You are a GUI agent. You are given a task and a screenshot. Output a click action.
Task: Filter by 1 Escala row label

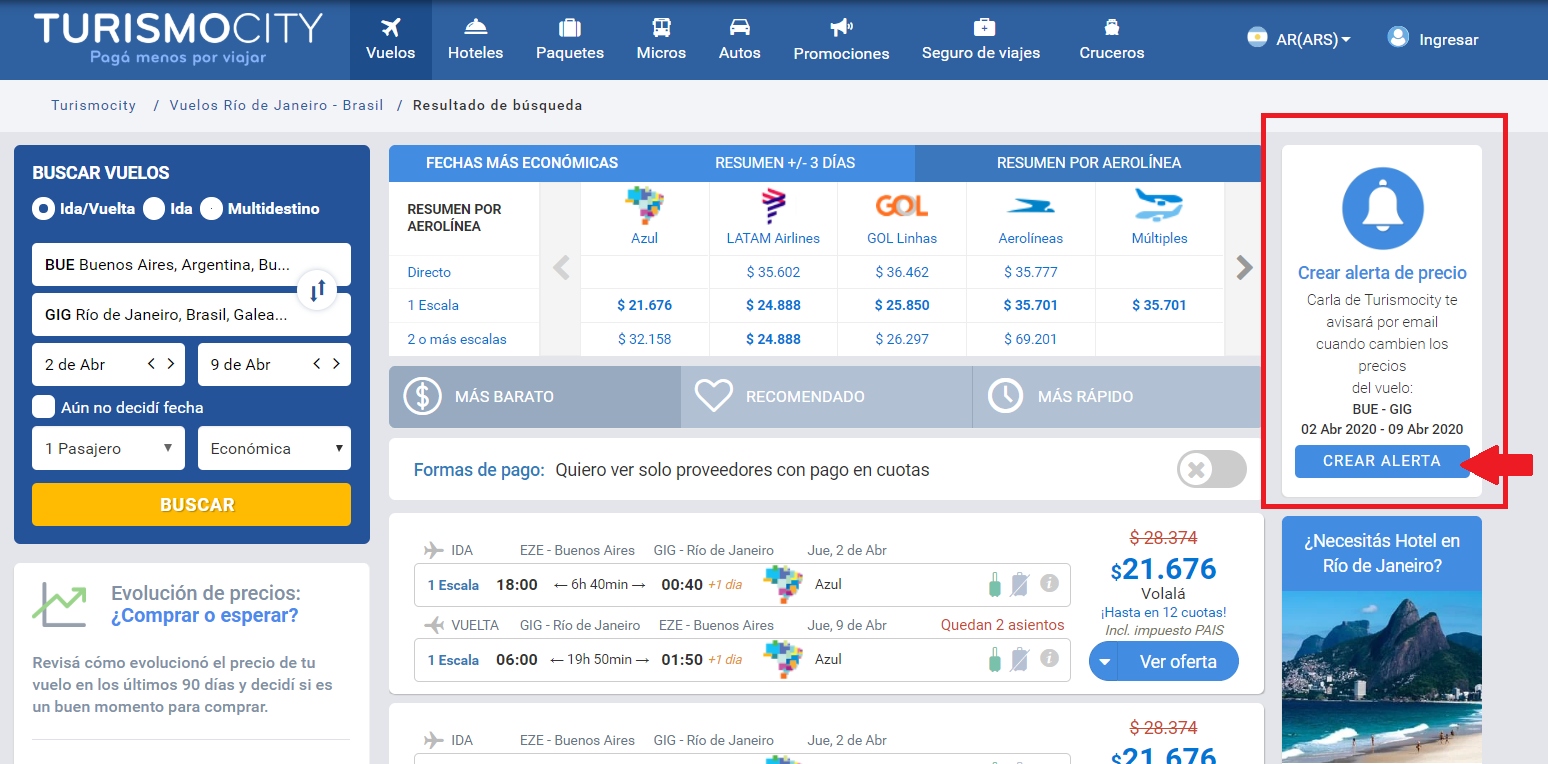click(x=433, y=305)
